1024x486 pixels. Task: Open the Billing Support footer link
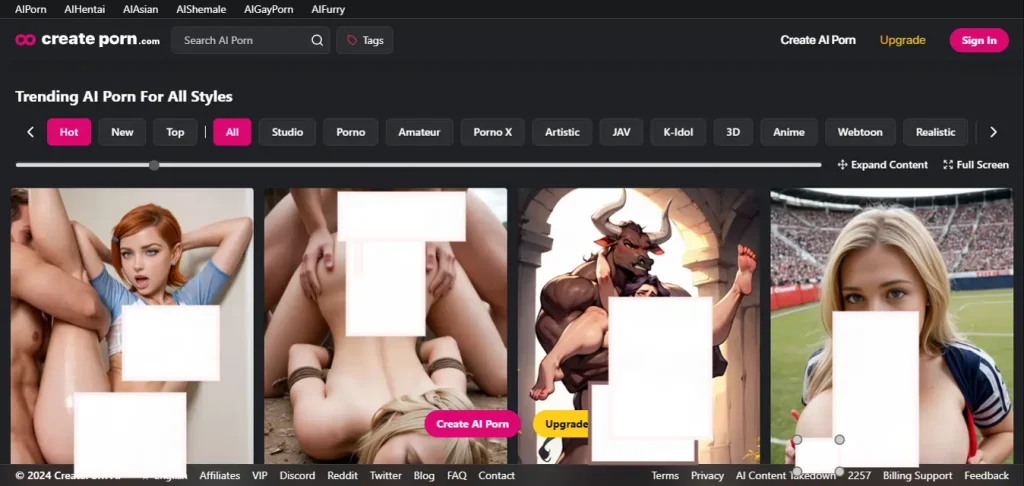tap(918, 476)
